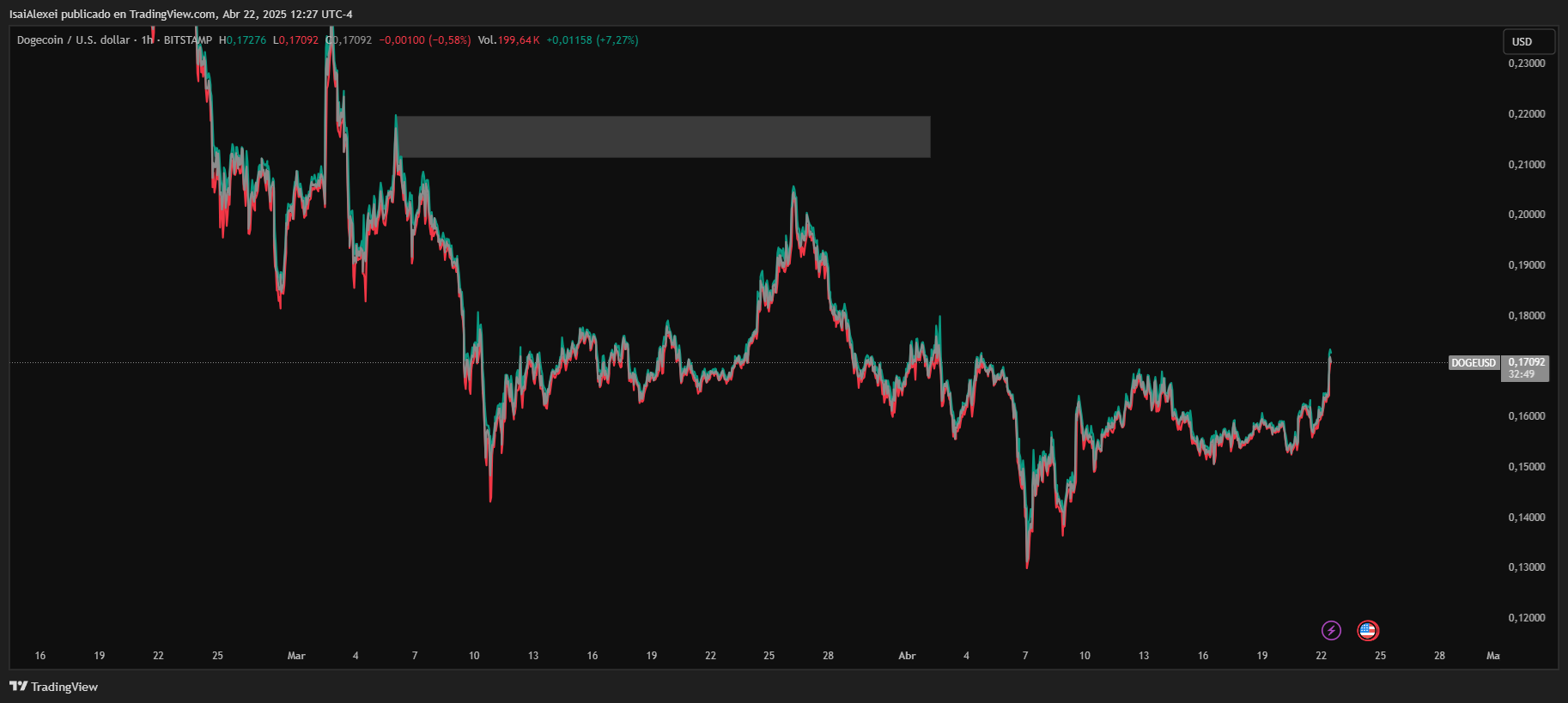Image resolution: width=1568 pixels, height=703 pixels.
Task: Click the 0,23000 price axis label
Action: pos(1526,64)
